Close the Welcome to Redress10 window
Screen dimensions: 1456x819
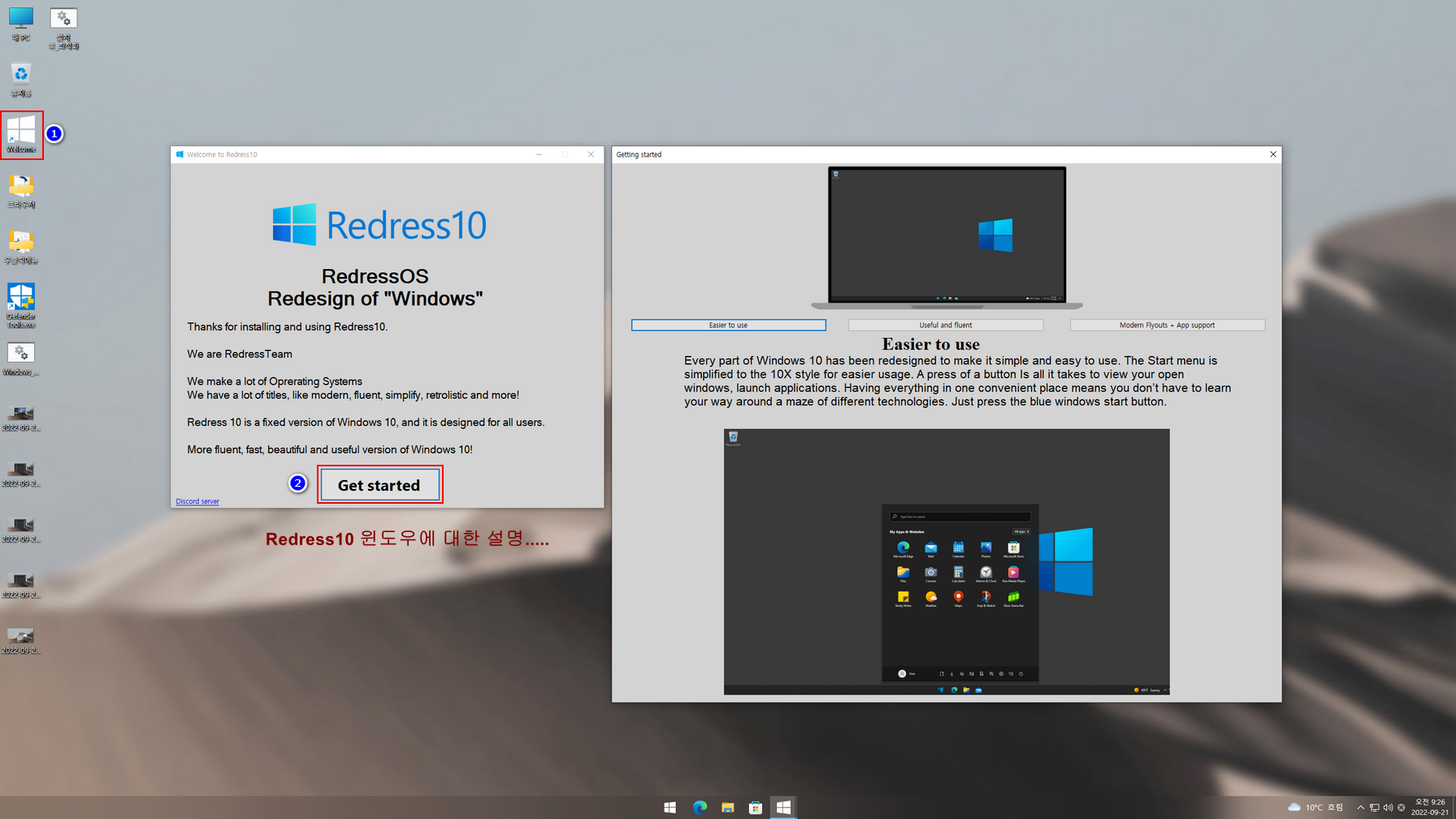click(591, 154)
